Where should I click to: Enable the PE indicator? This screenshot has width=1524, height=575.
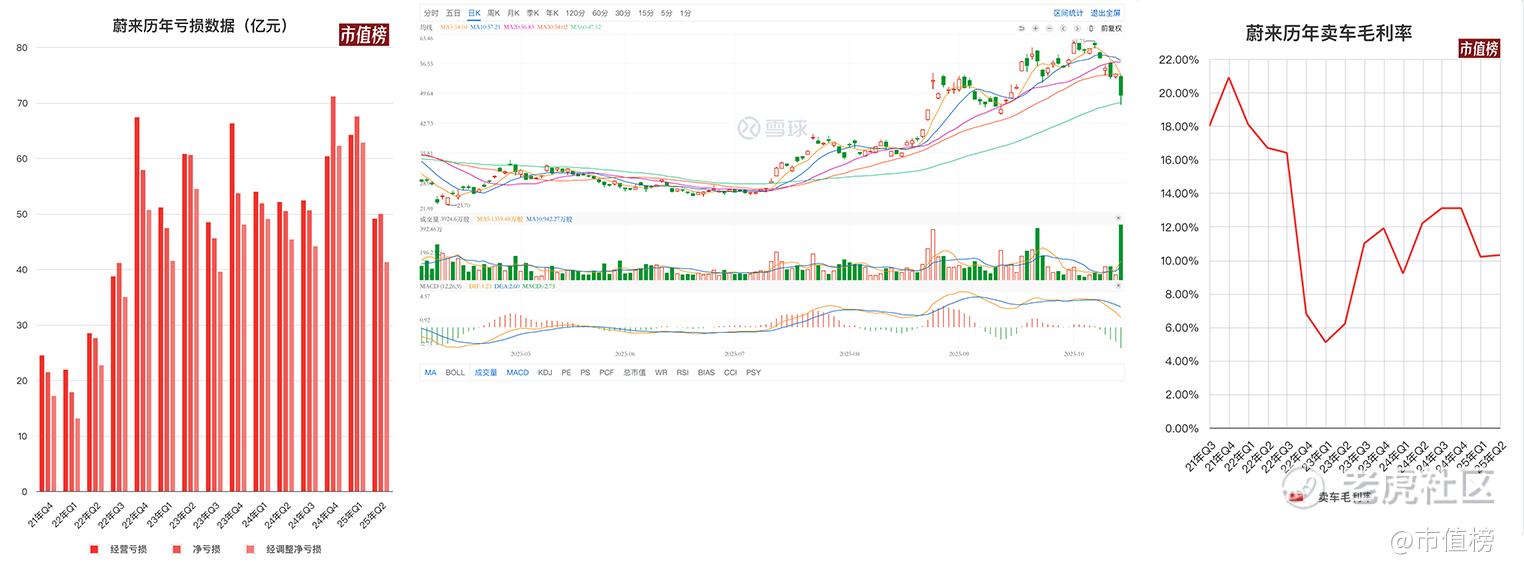coord(567,372)
